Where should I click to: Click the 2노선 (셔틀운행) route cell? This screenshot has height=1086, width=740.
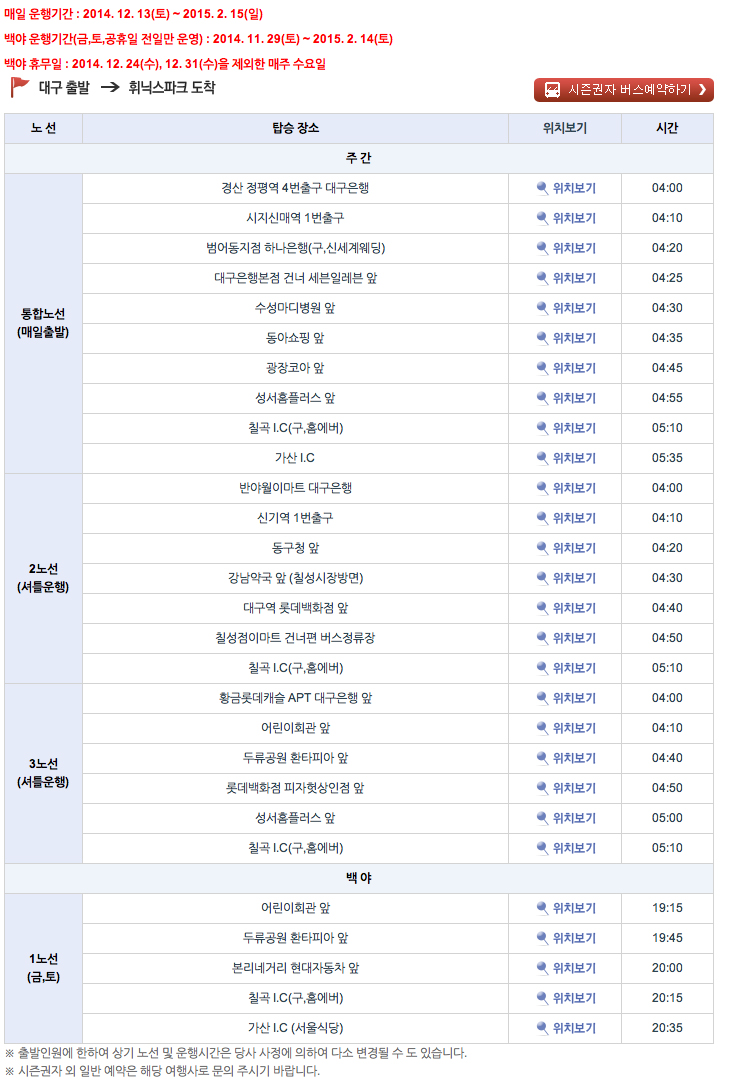tap(44, 578)
